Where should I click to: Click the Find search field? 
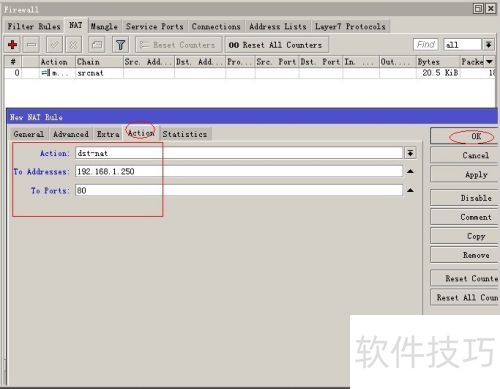pos(426,45)
